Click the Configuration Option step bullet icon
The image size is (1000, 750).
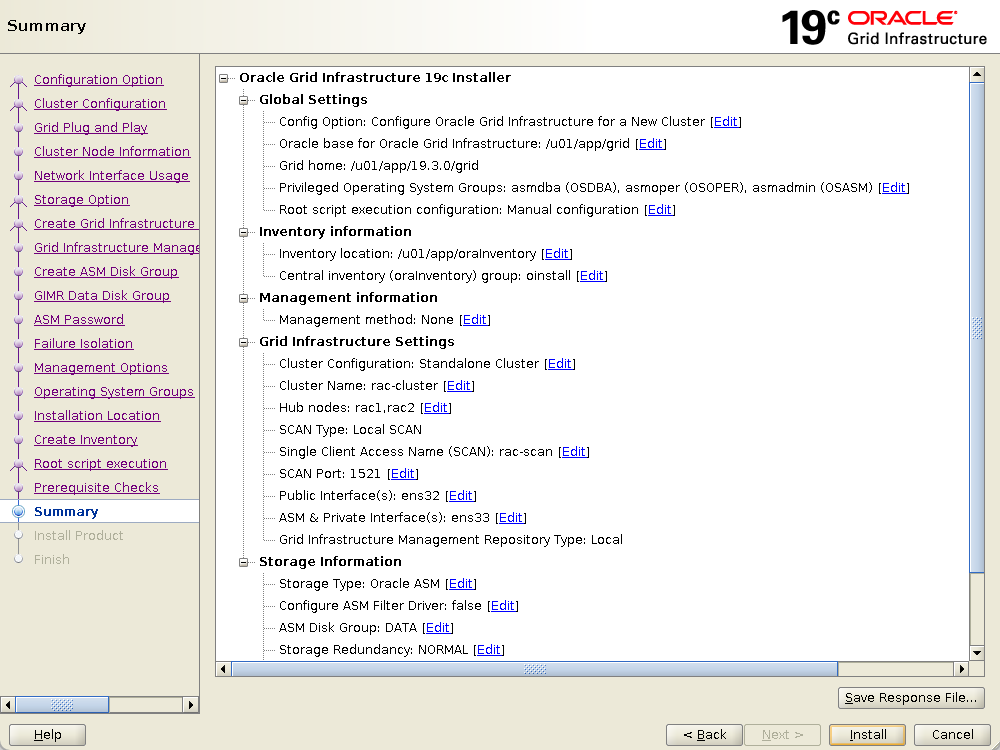tap(18, 80)
